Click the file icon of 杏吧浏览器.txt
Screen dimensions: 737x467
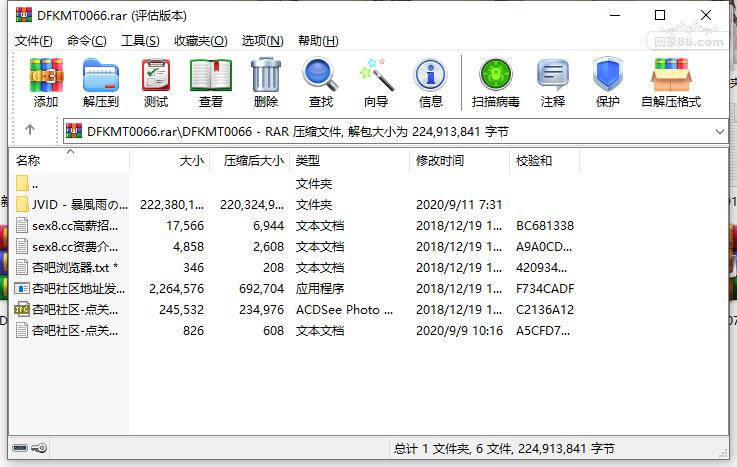click(x=22, y=267)
